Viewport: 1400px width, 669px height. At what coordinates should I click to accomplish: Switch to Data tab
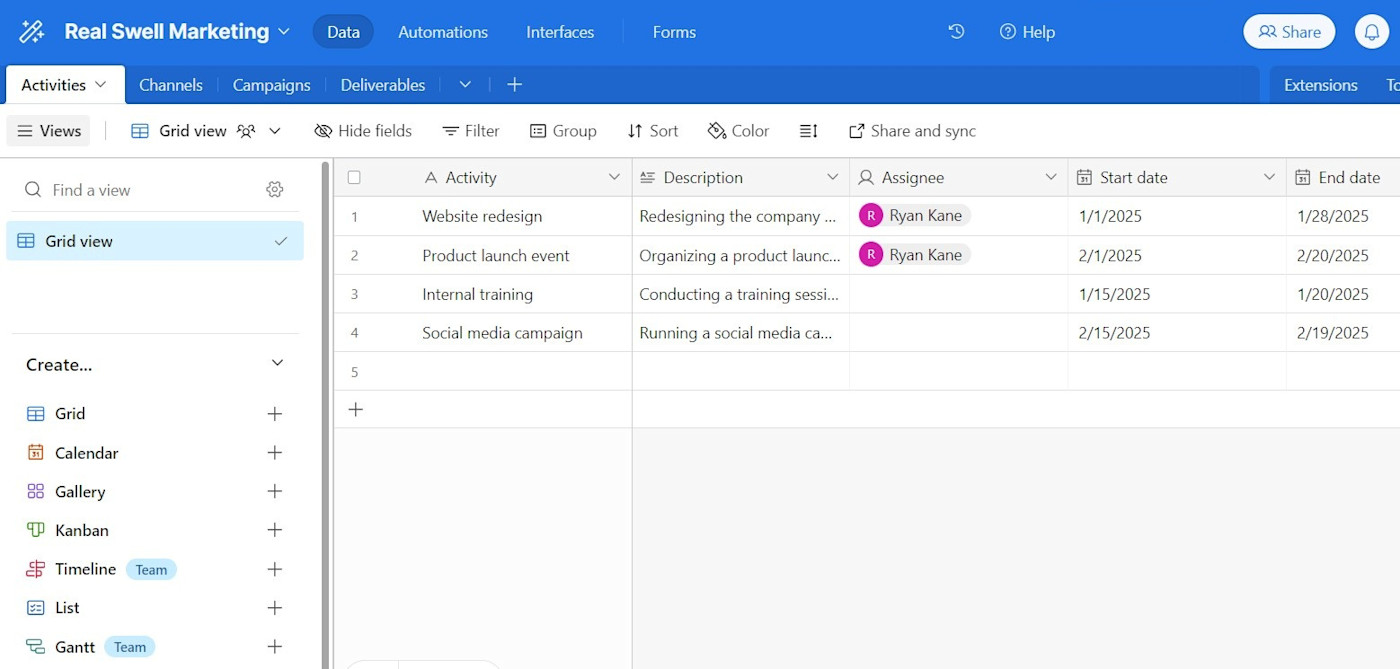pos(343,32)
